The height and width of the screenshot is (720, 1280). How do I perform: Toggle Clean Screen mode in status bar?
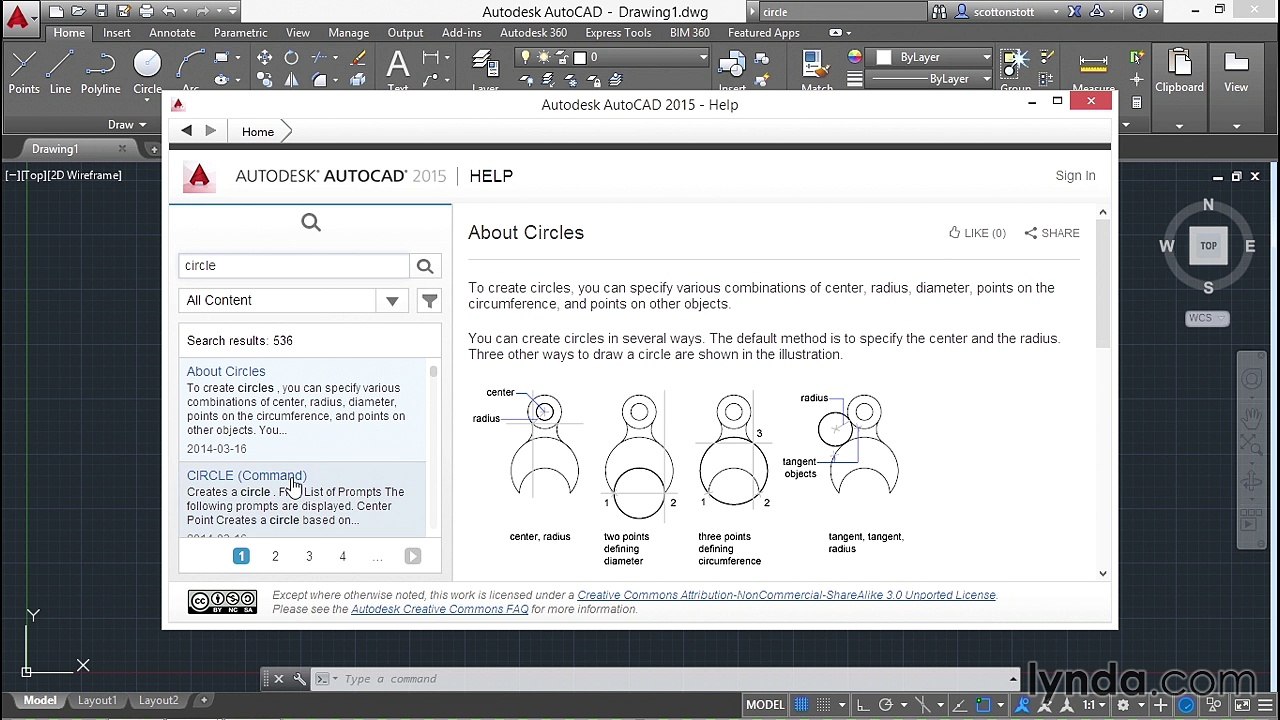tap(1242, 705)
